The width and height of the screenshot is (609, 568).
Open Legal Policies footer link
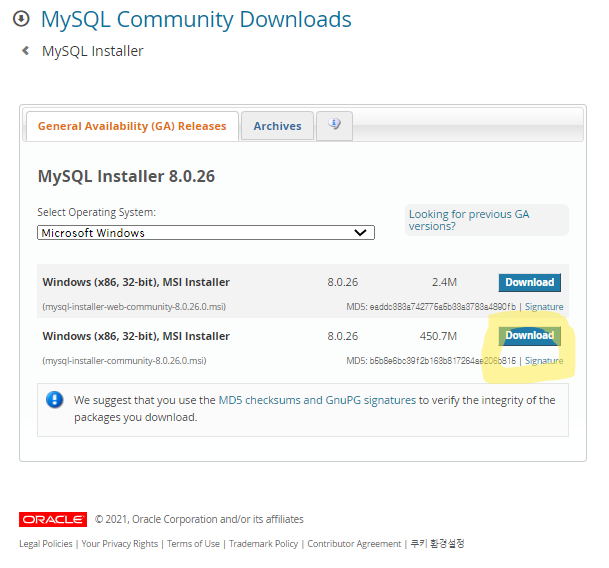click(x=46, y=544)
